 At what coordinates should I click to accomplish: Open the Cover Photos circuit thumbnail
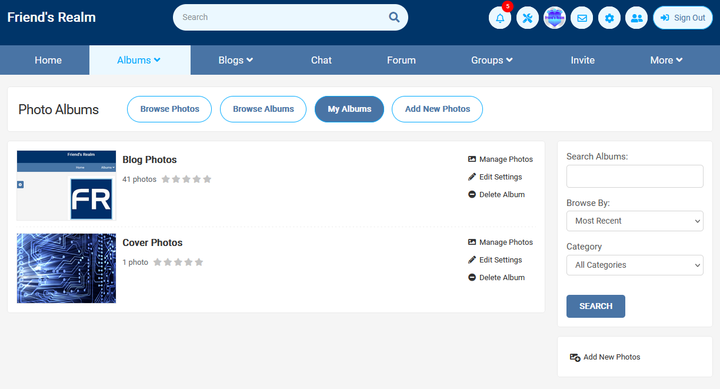[66, 268]
